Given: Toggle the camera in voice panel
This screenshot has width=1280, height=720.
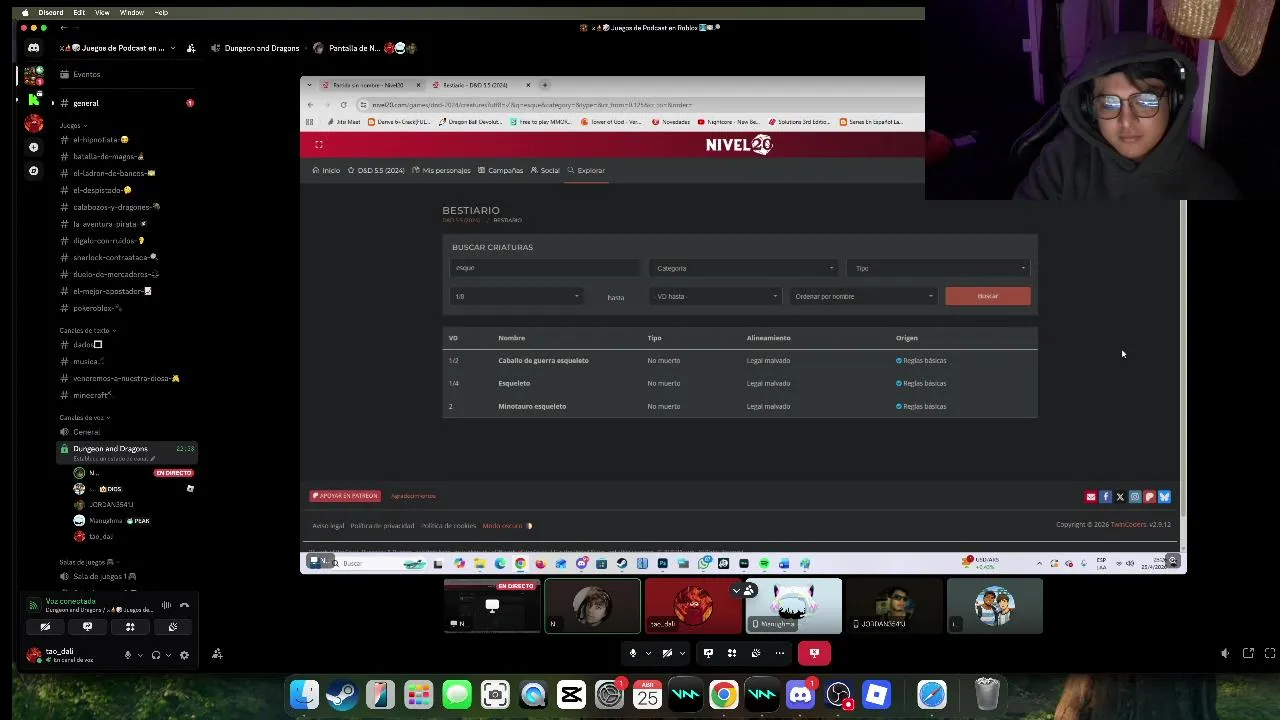Looking at the screenshot, I should [x=45, y=627].
